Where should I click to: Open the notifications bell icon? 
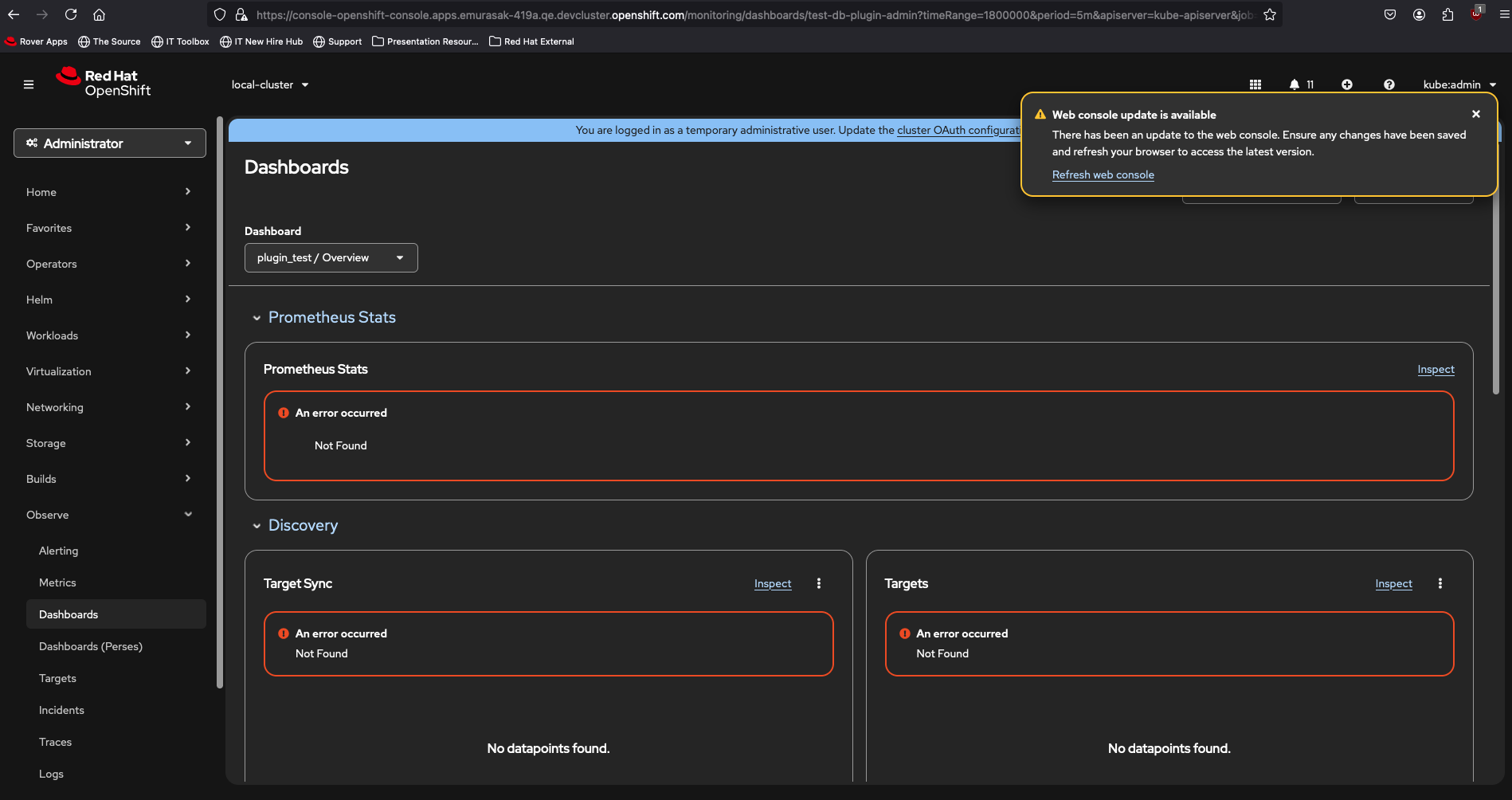tap(1295, 84)
